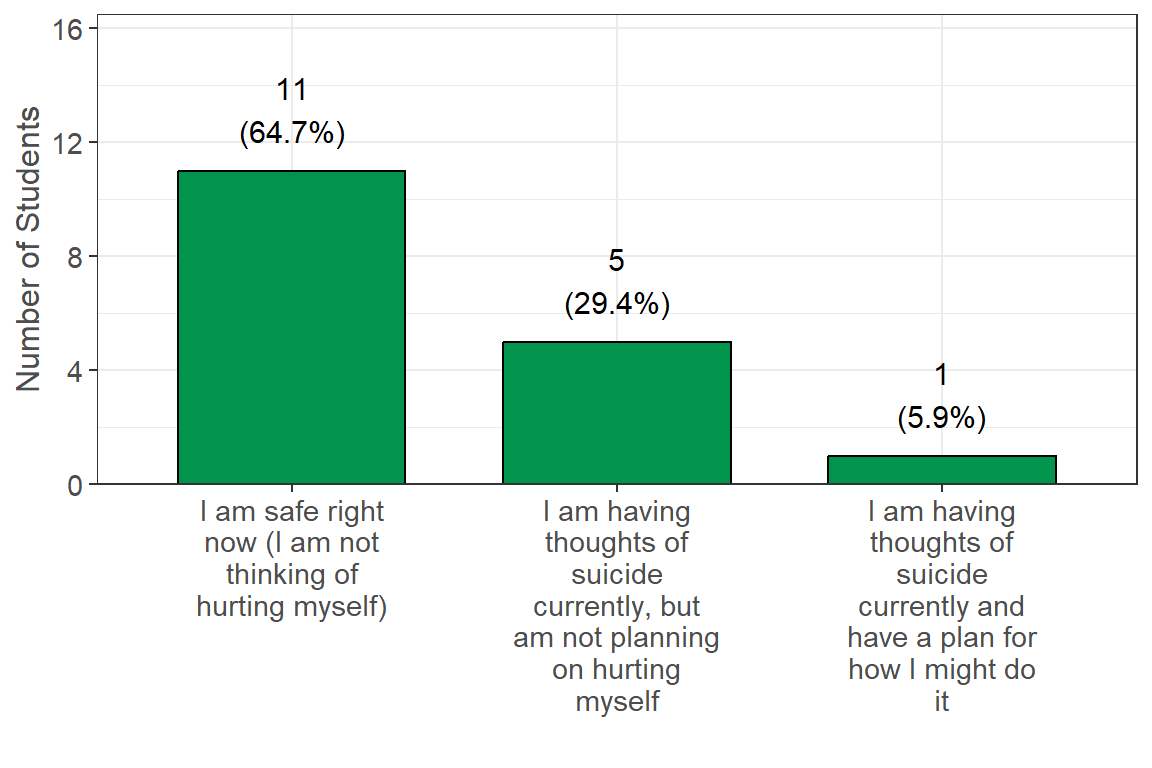Screen dimensions: 1152x768
Task: Select the (64.7%) percentage label
Action: click(x=292, y=134)
